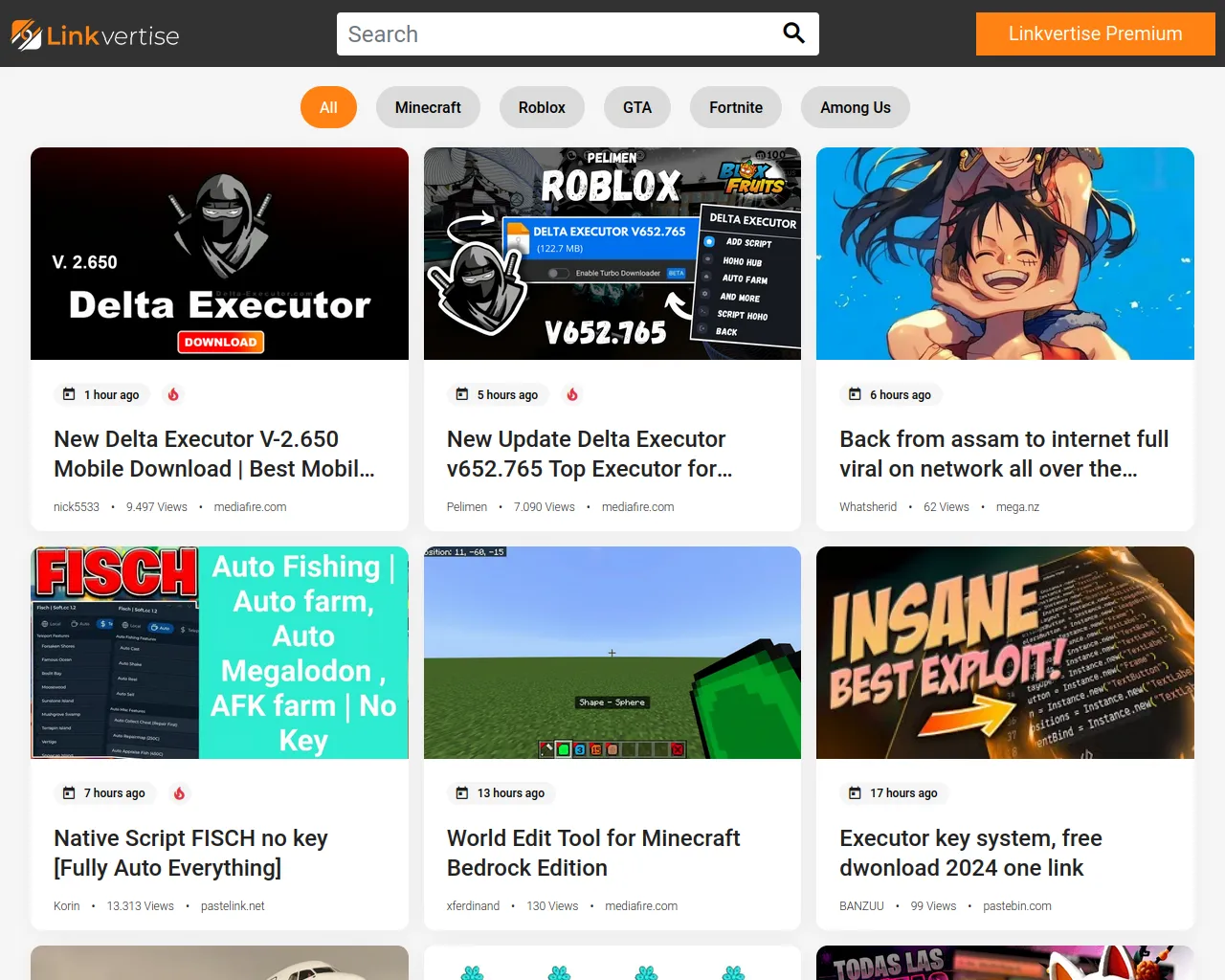Click the calendar icon beside "1 hour ago"
This screenshot has width=1225, height=980.
pyautogui.click(x=69, y=394)
